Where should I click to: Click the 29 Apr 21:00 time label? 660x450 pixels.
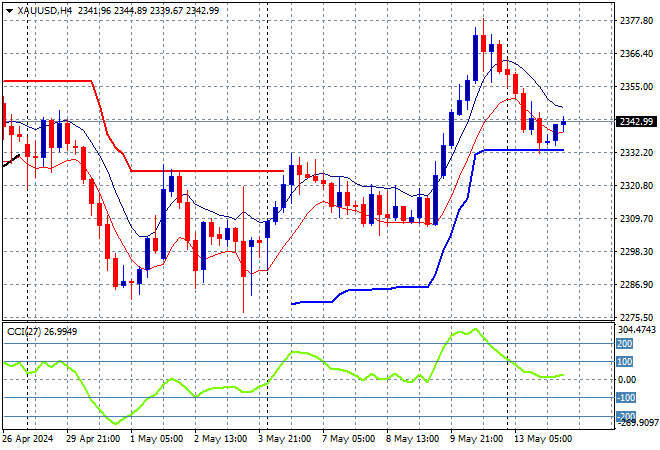[x=93, y=439]
